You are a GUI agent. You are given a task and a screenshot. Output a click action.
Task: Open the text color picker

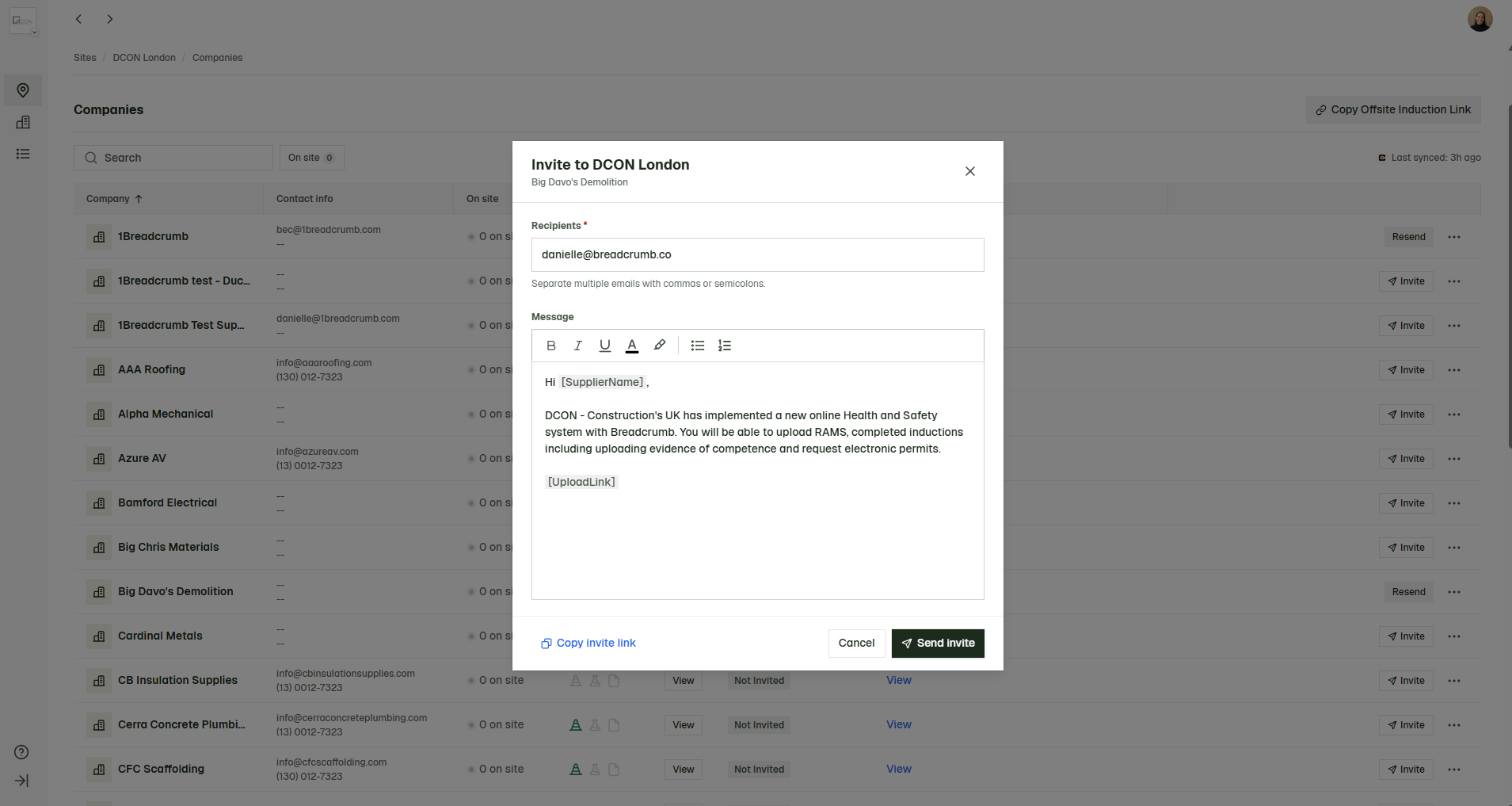[x=632, y=346]
